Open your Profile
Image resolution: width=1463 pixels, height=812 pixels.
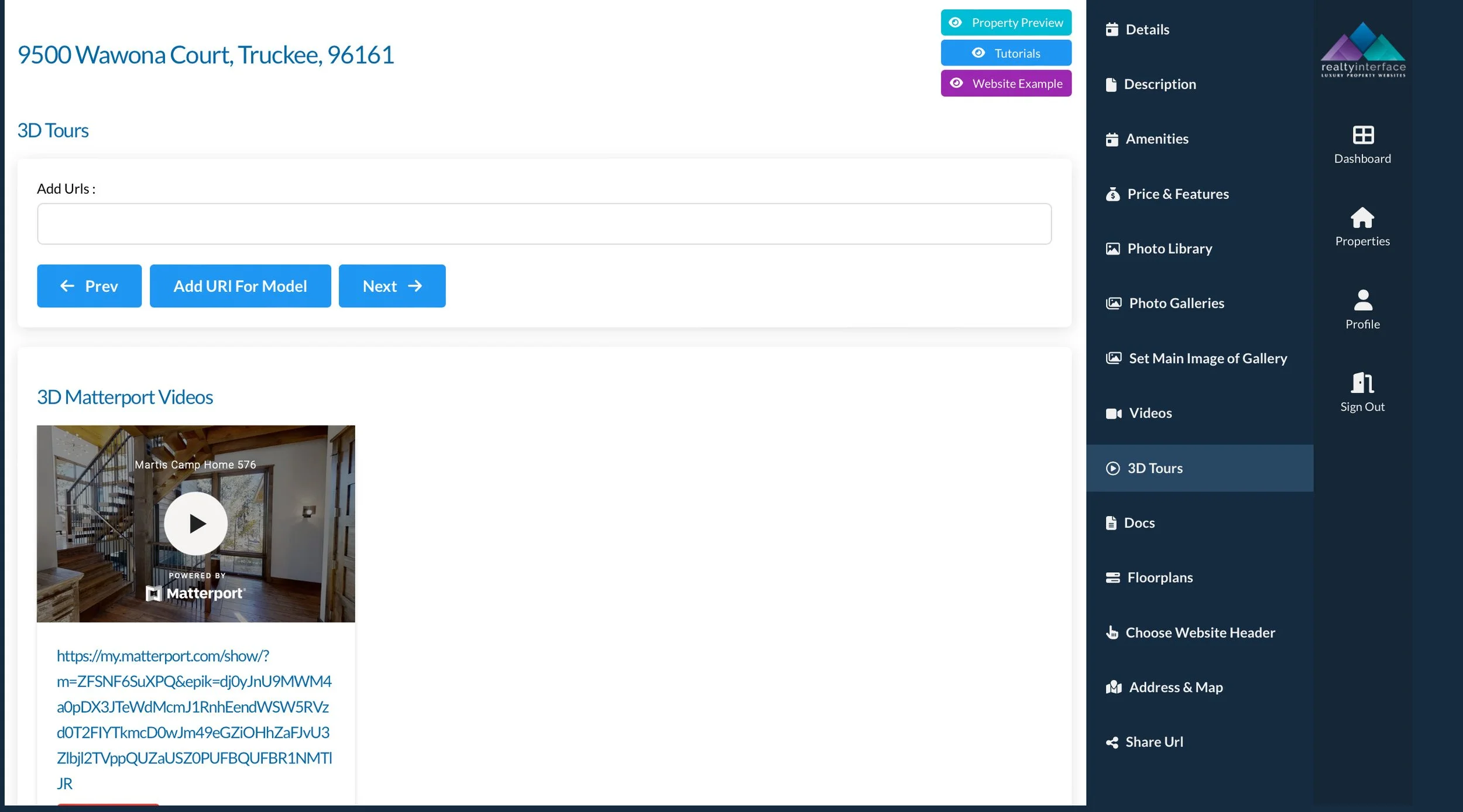tap(1362, 309)
